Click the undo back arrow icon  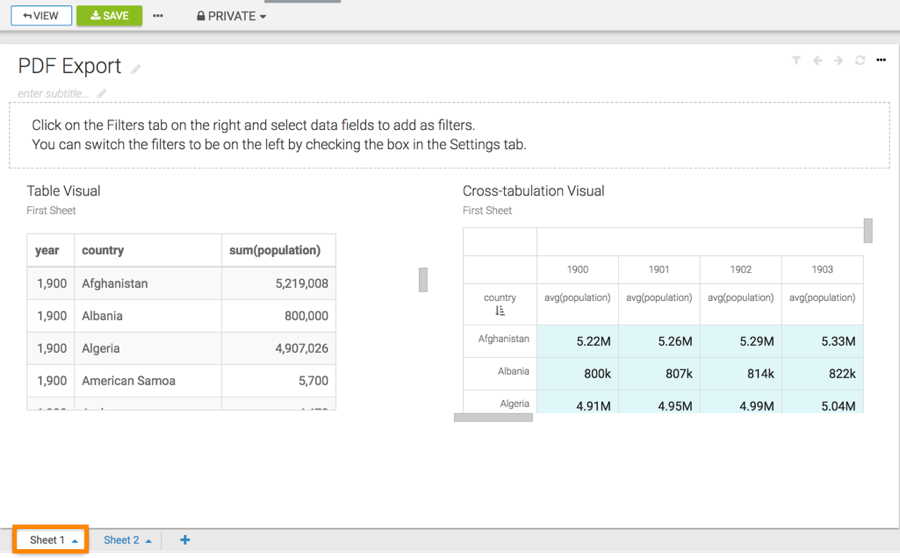point(817,61)
